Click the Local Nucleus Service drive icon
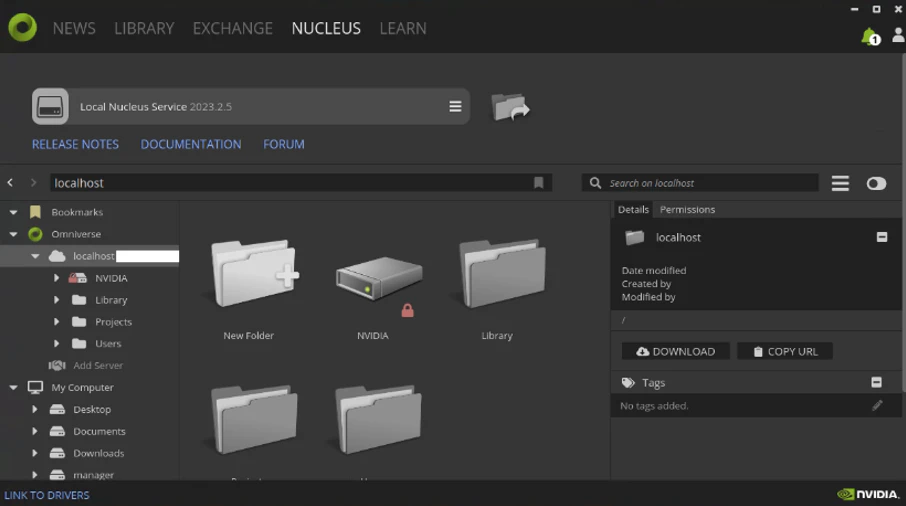Viewport: 906px width, 506px height. tap(50, 106)
